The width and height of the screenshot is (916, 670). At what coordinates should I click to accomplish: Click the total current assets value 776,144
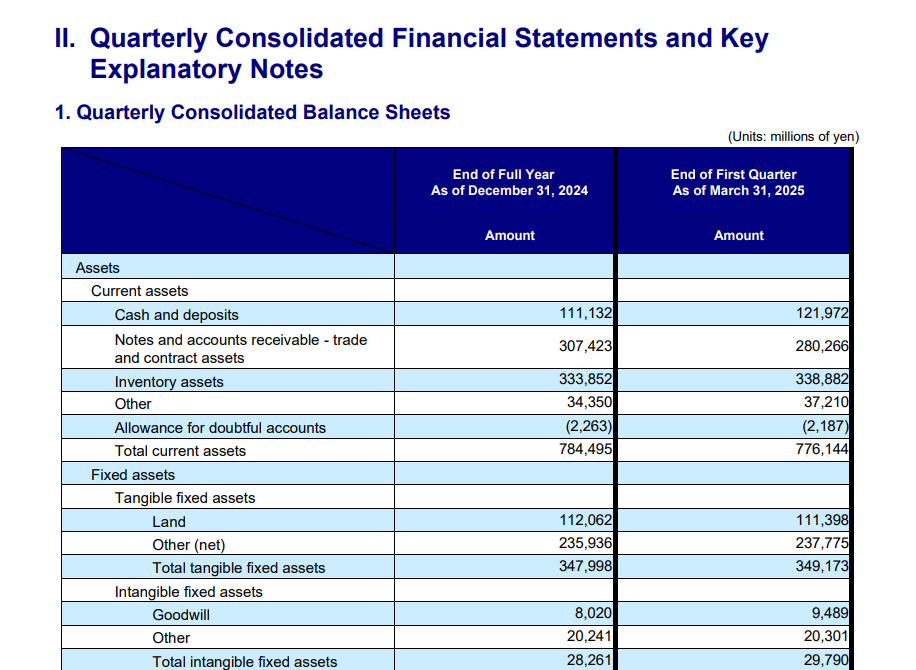coord(821,449)
